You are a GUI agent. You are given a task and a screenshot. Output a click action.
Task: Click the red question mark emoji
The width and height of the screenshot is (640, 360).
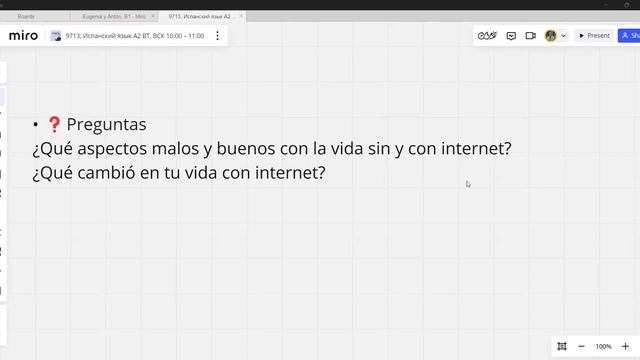point(54,124)
